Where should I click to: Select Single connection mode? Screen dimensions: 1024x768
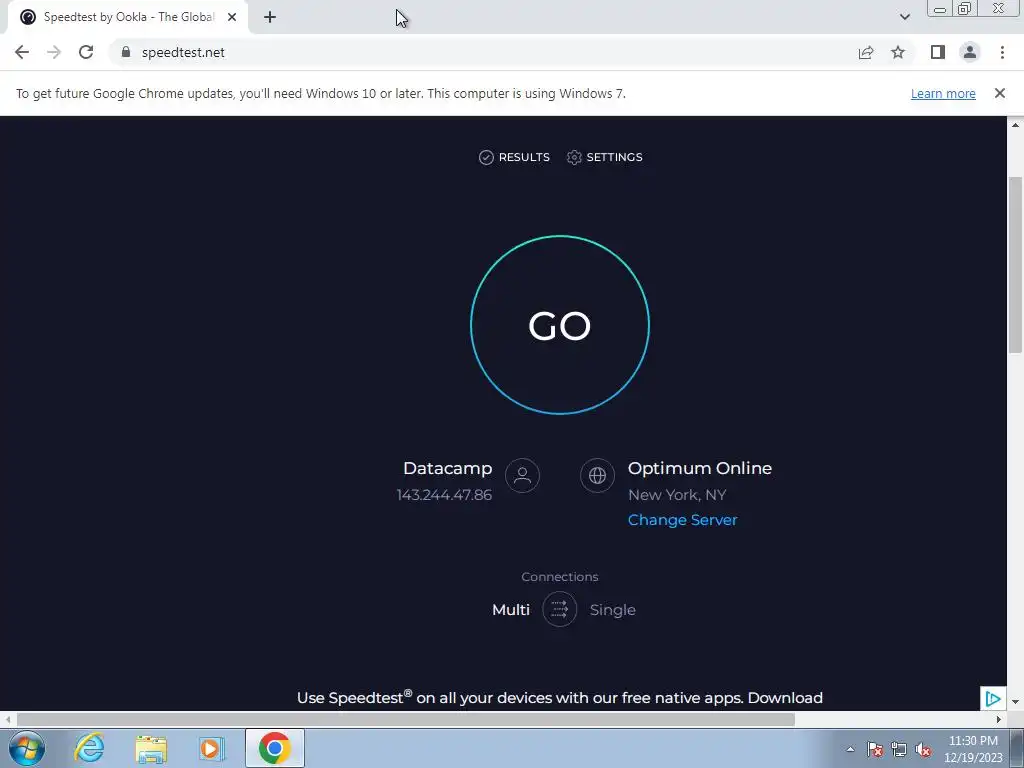tap(613, 610)
